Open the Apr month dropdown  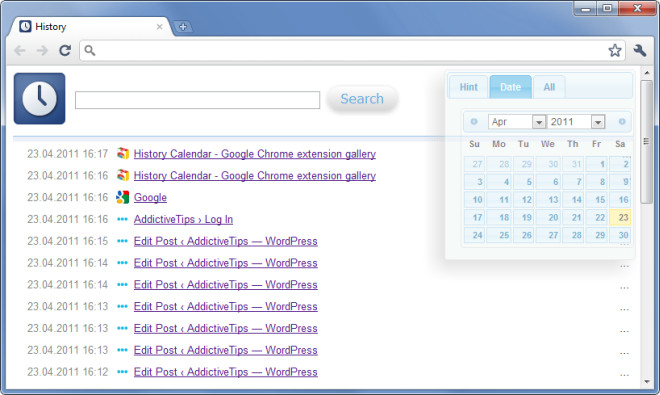pos(517,122)
